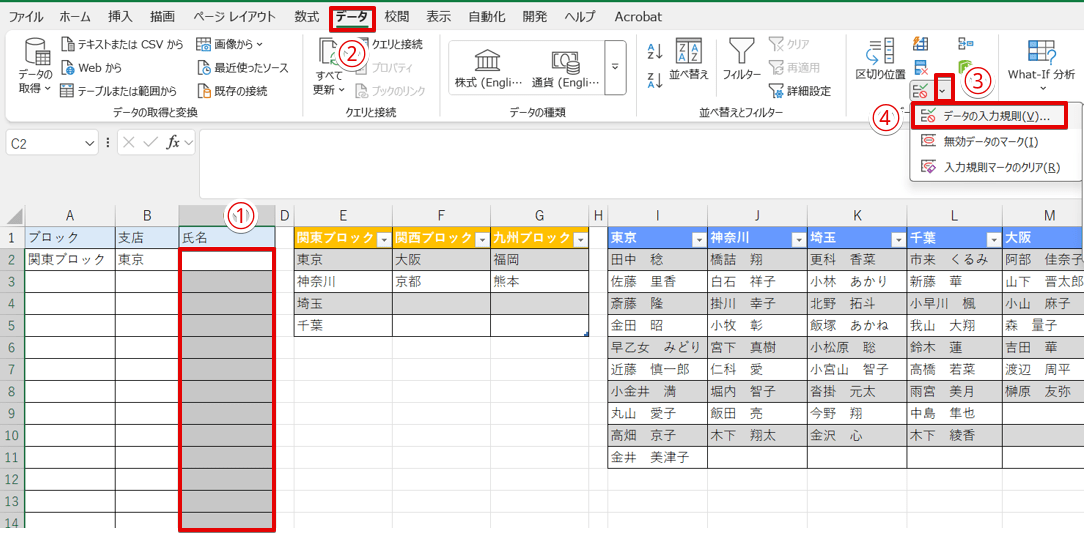Image resolution: width=1092 pixels, height=536 pixels.
Task: Click 最近使ったソース (Recent Sources)
Action: point(242,68)
